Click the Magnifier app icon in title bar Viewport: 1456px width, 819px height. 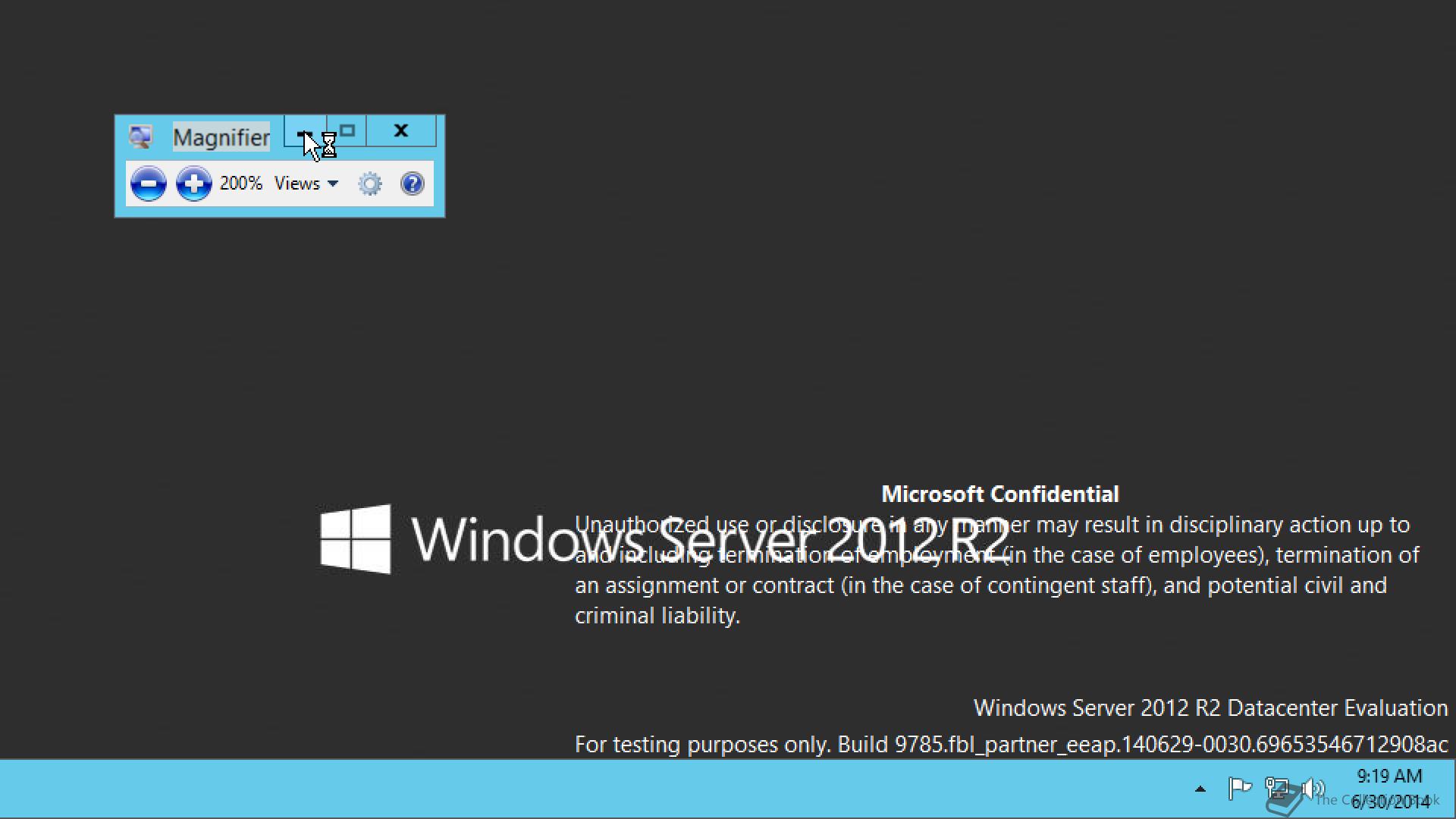point(140,136)
